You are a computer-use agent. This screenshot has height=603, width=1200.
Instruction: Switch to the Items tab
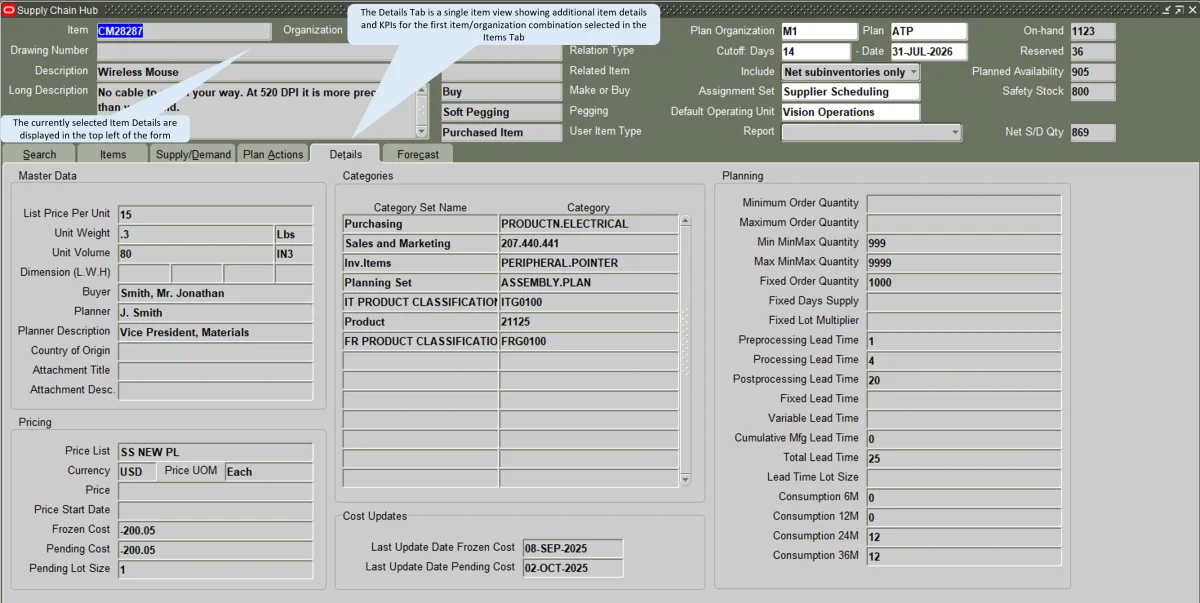[113, 154]
